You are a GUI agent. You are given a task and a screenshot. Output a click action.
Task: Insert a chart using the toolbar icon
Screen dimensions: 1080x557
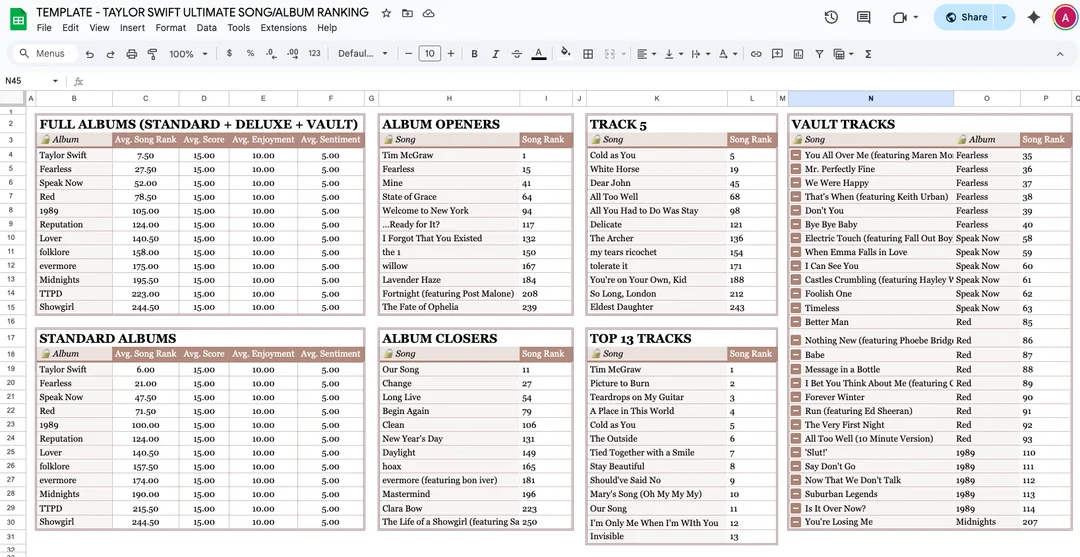tap(798, 54)
